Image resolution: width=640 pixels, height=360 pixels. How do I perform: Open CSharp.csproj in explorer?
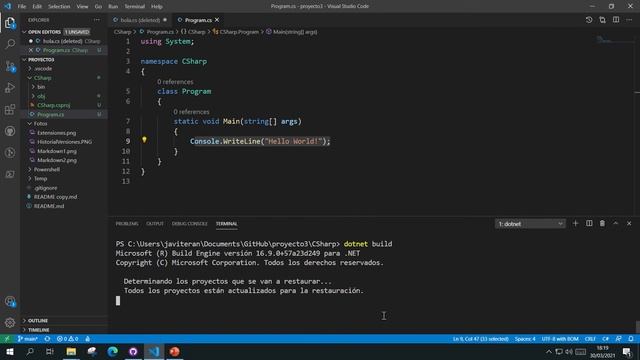53,105
